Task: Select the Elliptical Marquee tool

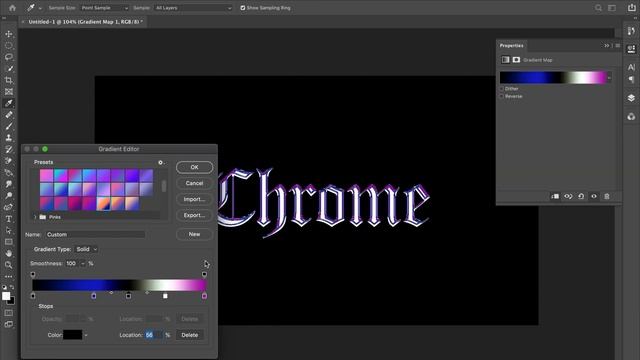Action: click(9, 46)
